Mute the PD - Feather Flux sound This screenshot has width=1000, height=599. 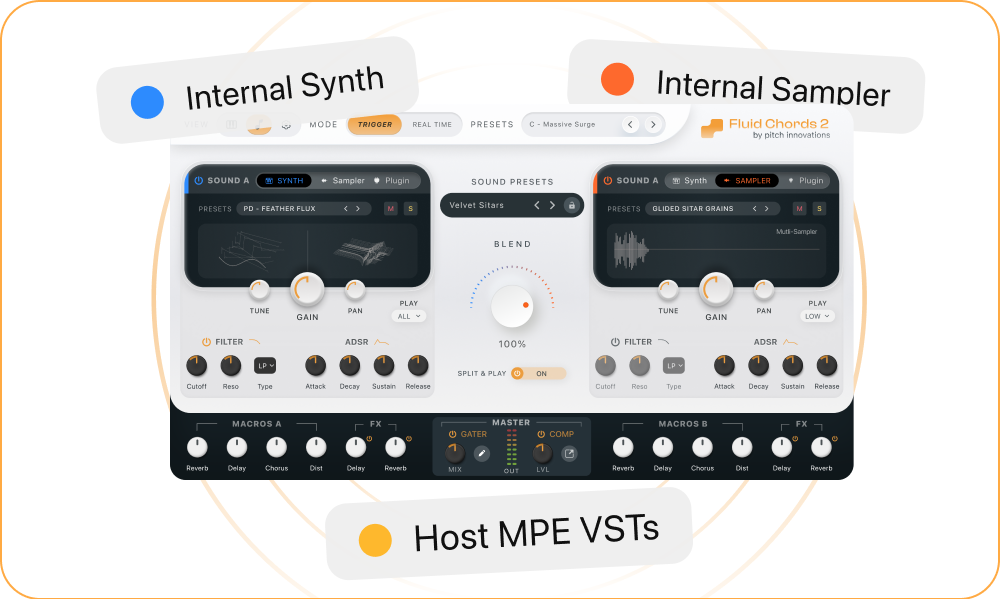tap(390, 209)
